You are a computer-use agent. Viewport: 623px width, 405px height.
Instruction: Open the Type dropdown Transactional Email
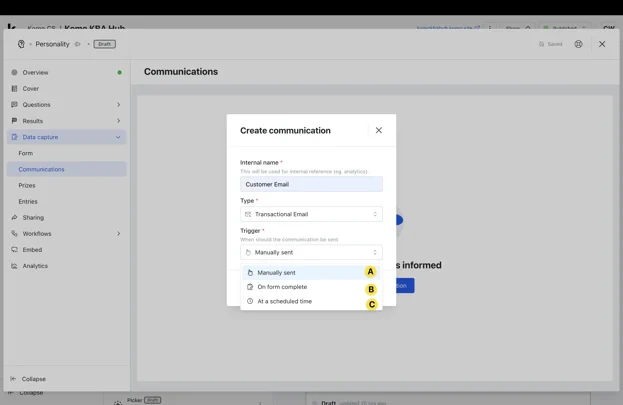click(311, 214)
